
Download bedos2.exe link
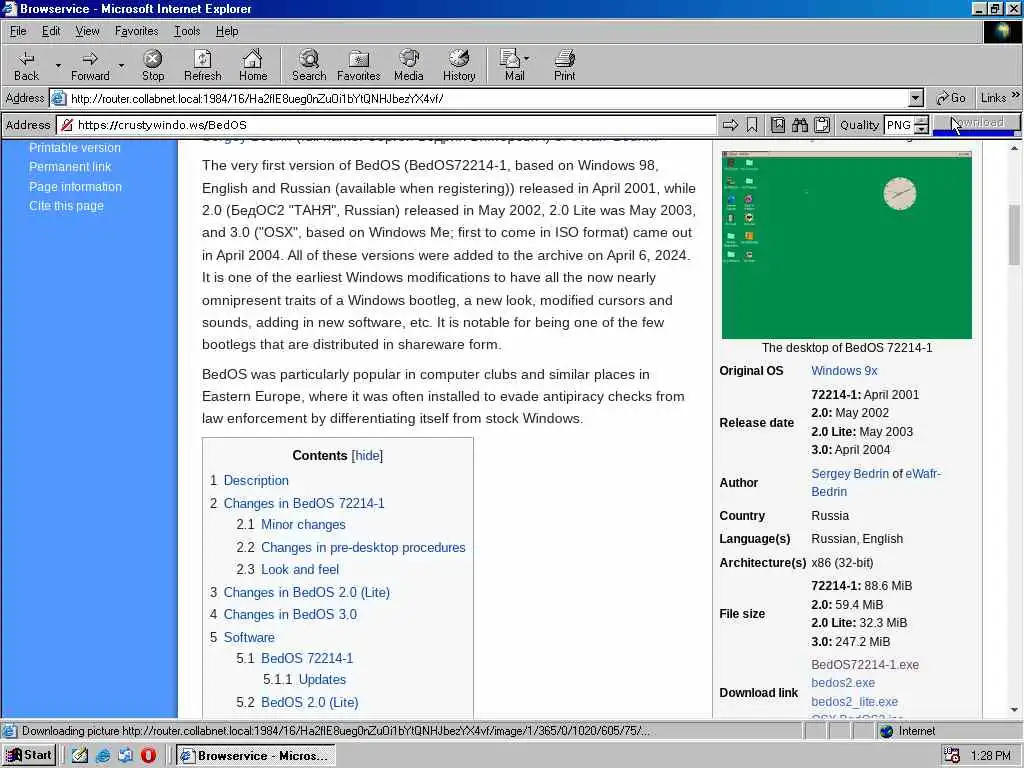pos(842,683)
